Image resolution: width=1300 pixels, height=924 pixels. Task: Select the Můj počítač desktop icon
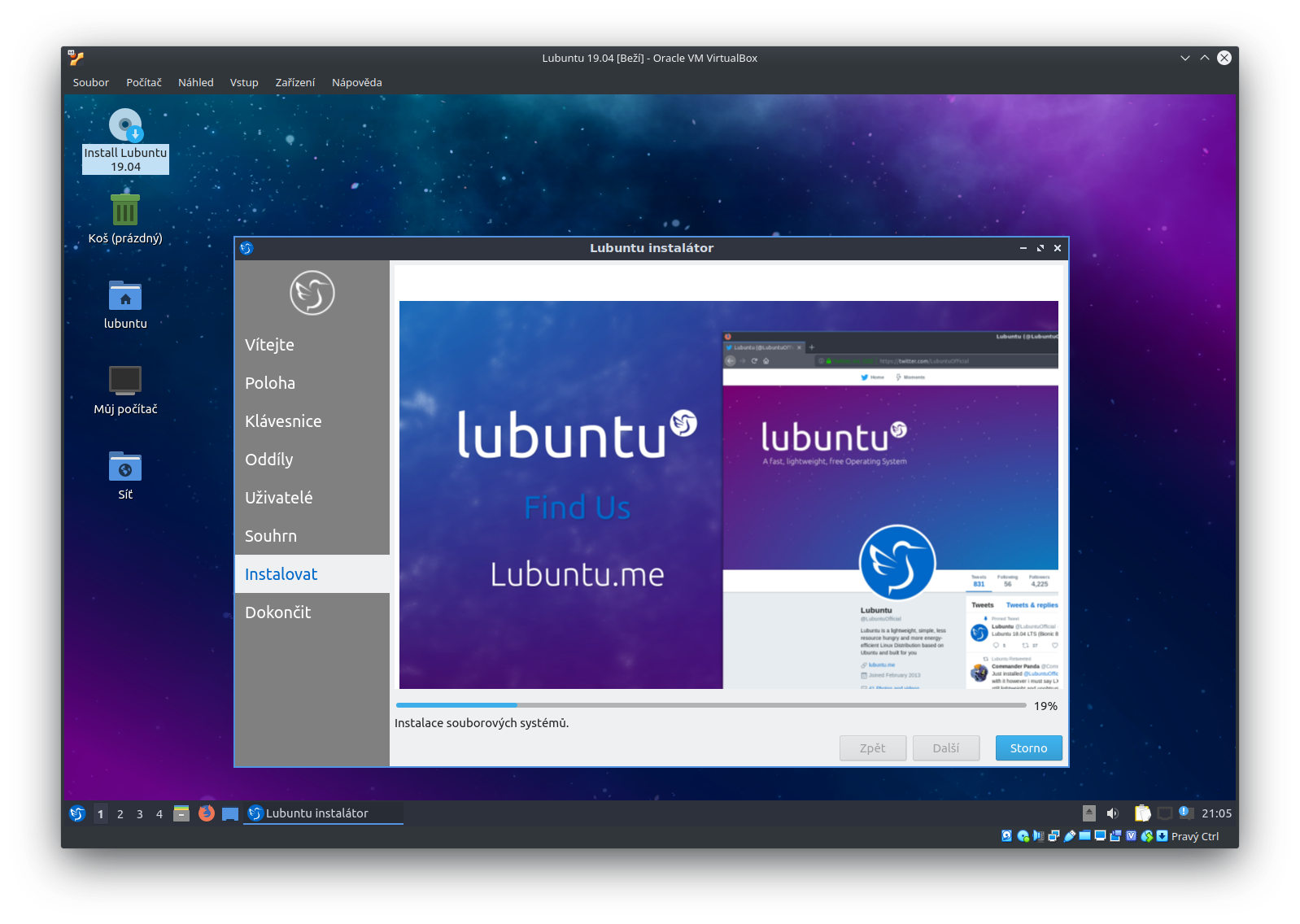tap(125, 390)
